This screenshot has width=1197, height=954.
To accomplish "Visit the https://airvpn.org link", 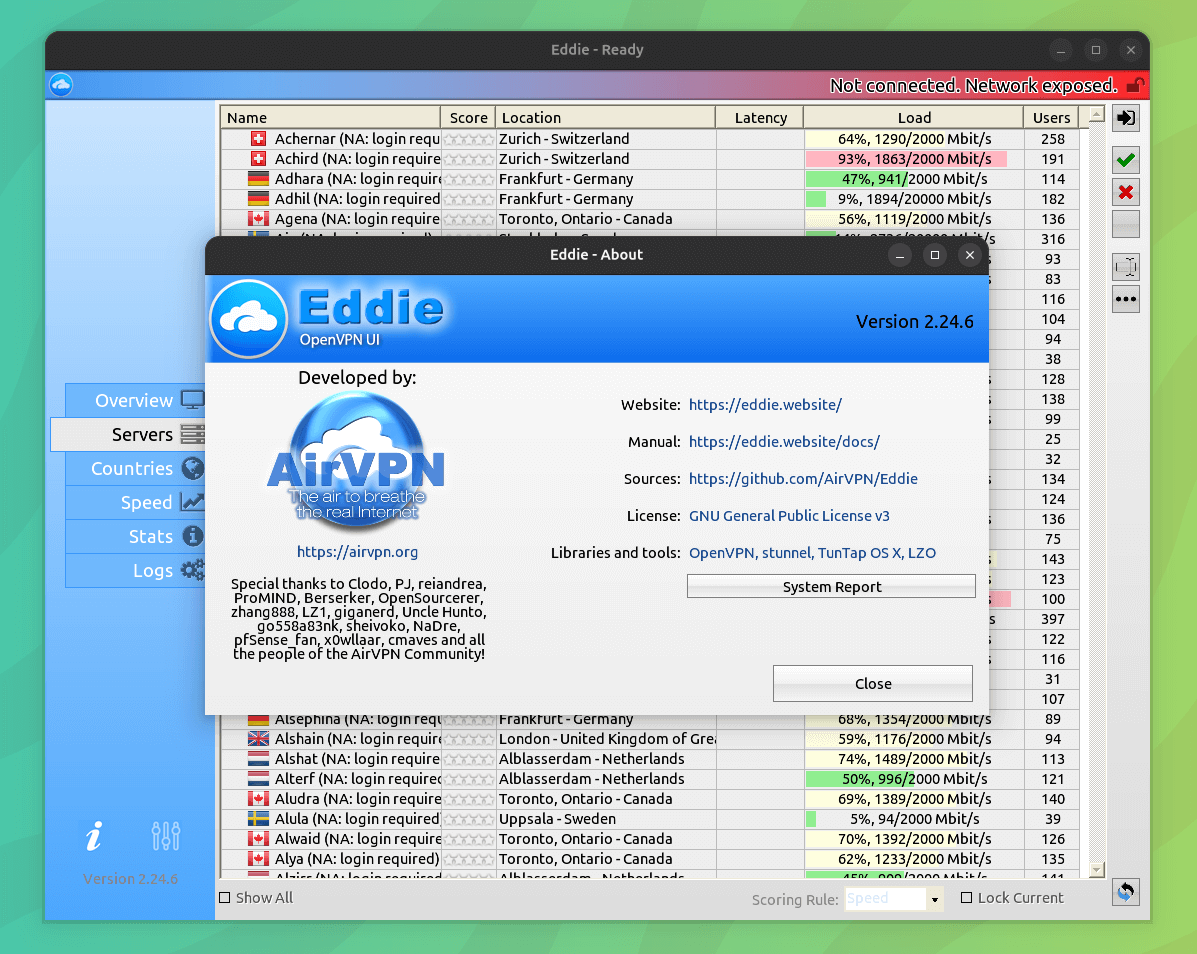I will (x=357, y=551).
